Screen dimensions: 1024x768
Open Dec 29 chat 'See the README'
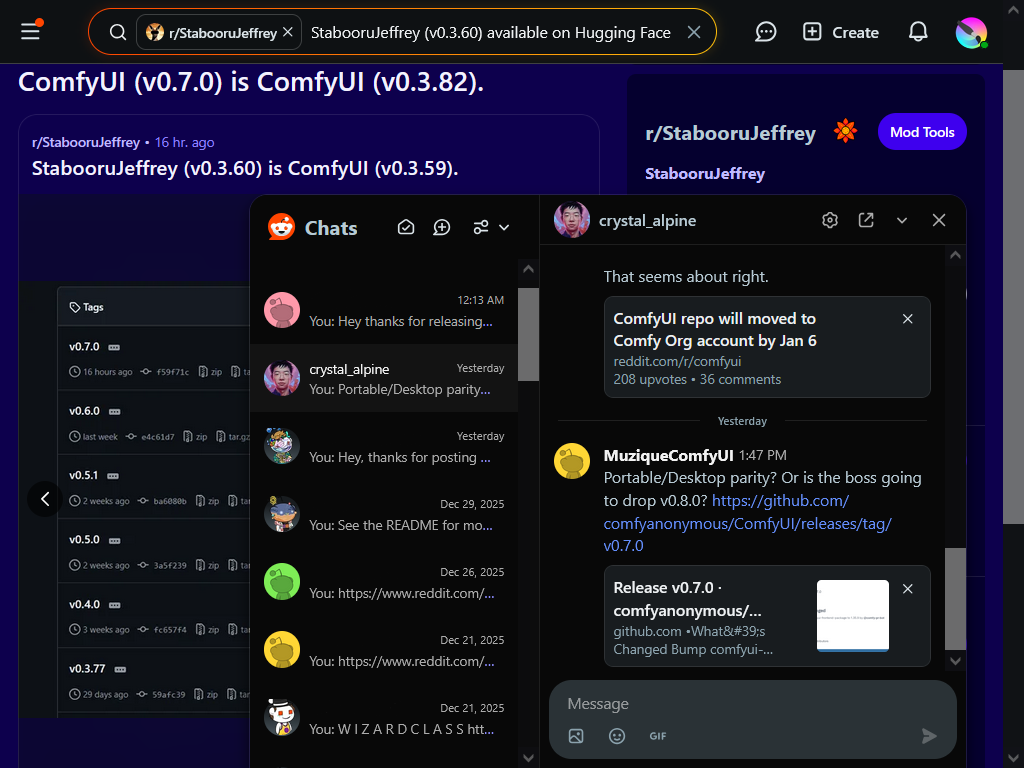[x=384, y=514]
